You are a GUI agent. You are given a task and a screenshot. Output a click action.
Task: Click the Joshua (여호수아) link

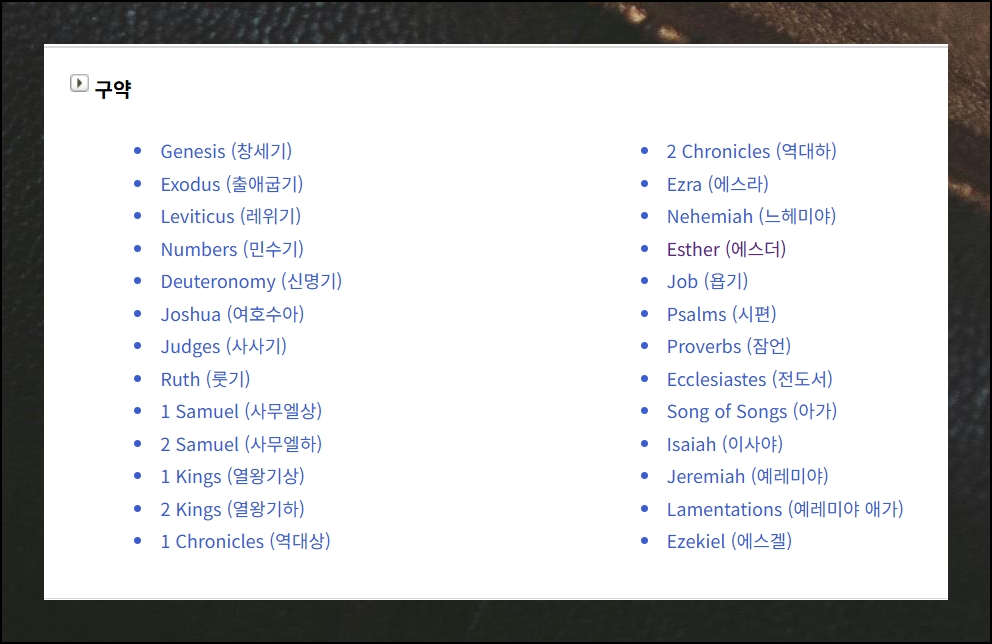click(232, 314)
